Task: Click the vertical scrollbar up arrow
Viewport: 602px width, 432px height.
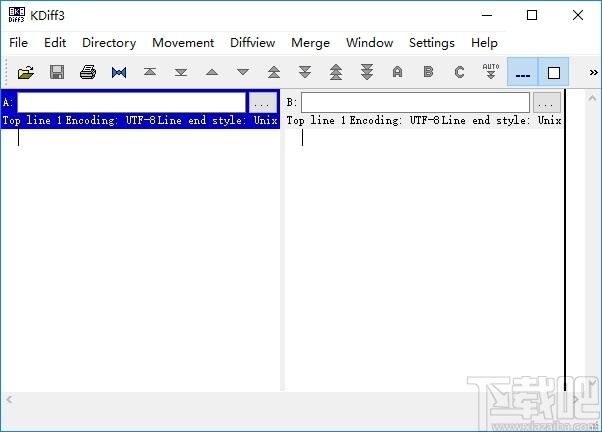Action: pyautogui.click(x=592, y=98)
